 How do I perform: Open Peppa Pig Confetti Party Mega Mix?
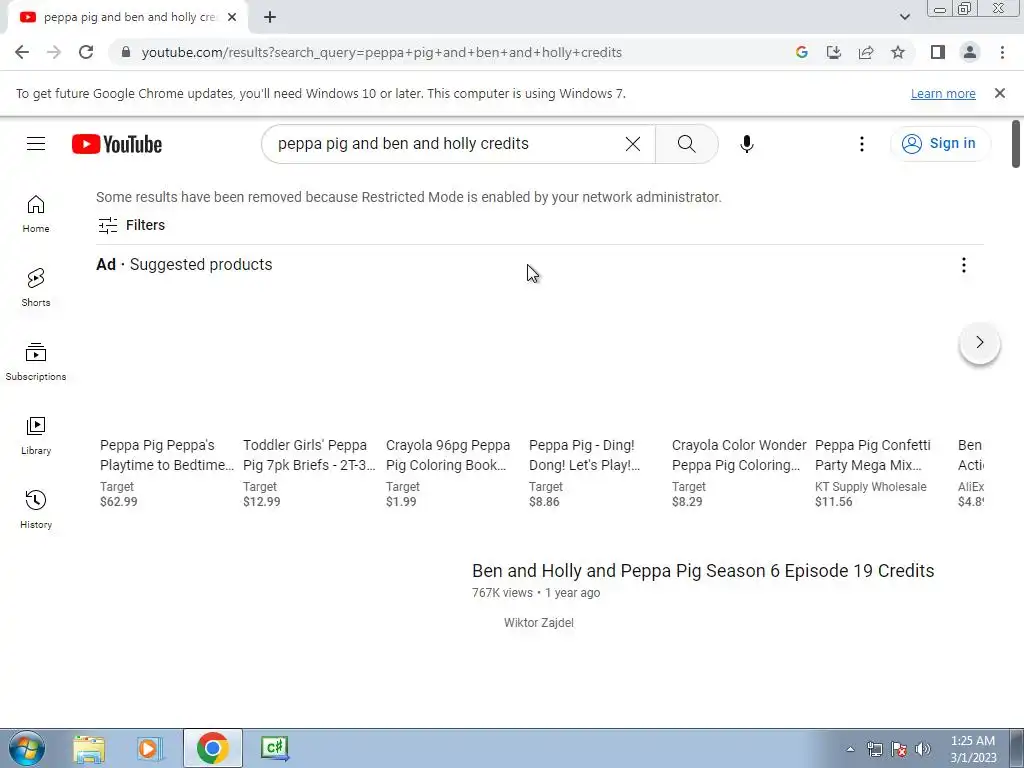(872, 455)
